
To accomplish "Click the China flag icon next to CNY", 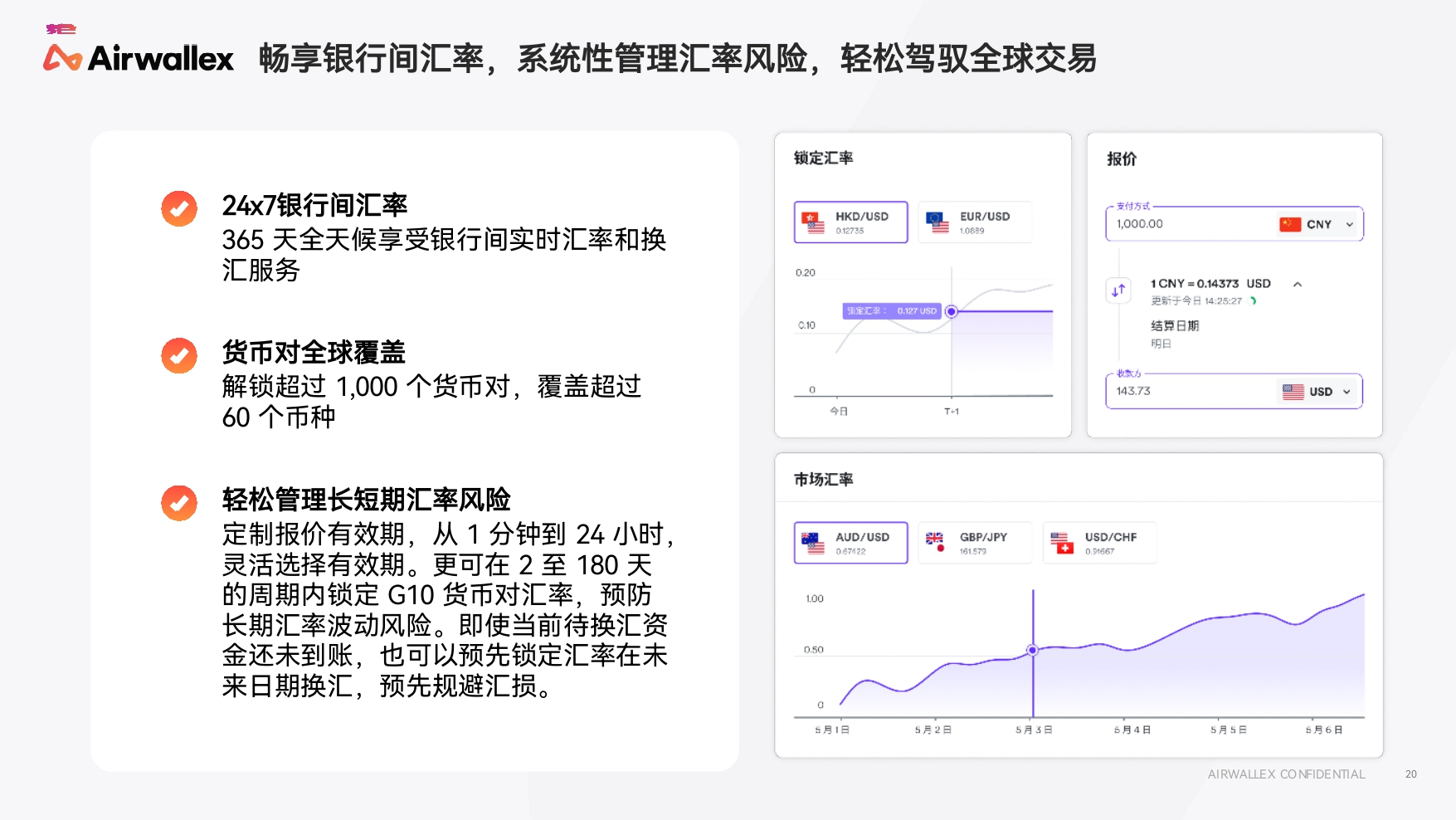I will (1291, 223).
